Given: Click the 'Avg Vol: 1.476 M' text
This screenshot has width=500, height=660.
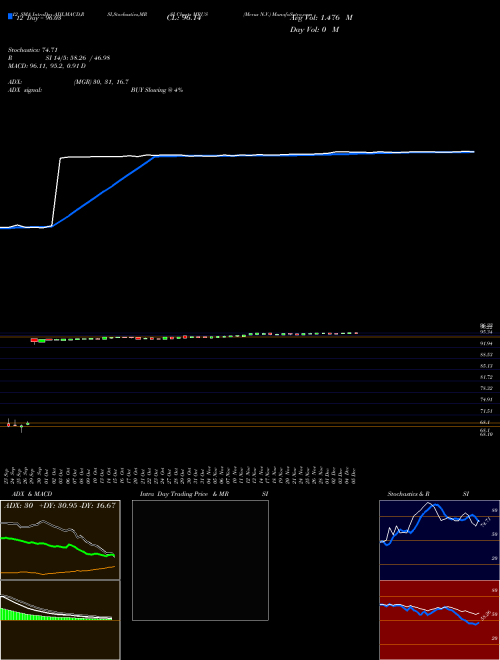Looking at the screenshot, I should (x=321, y=18).
